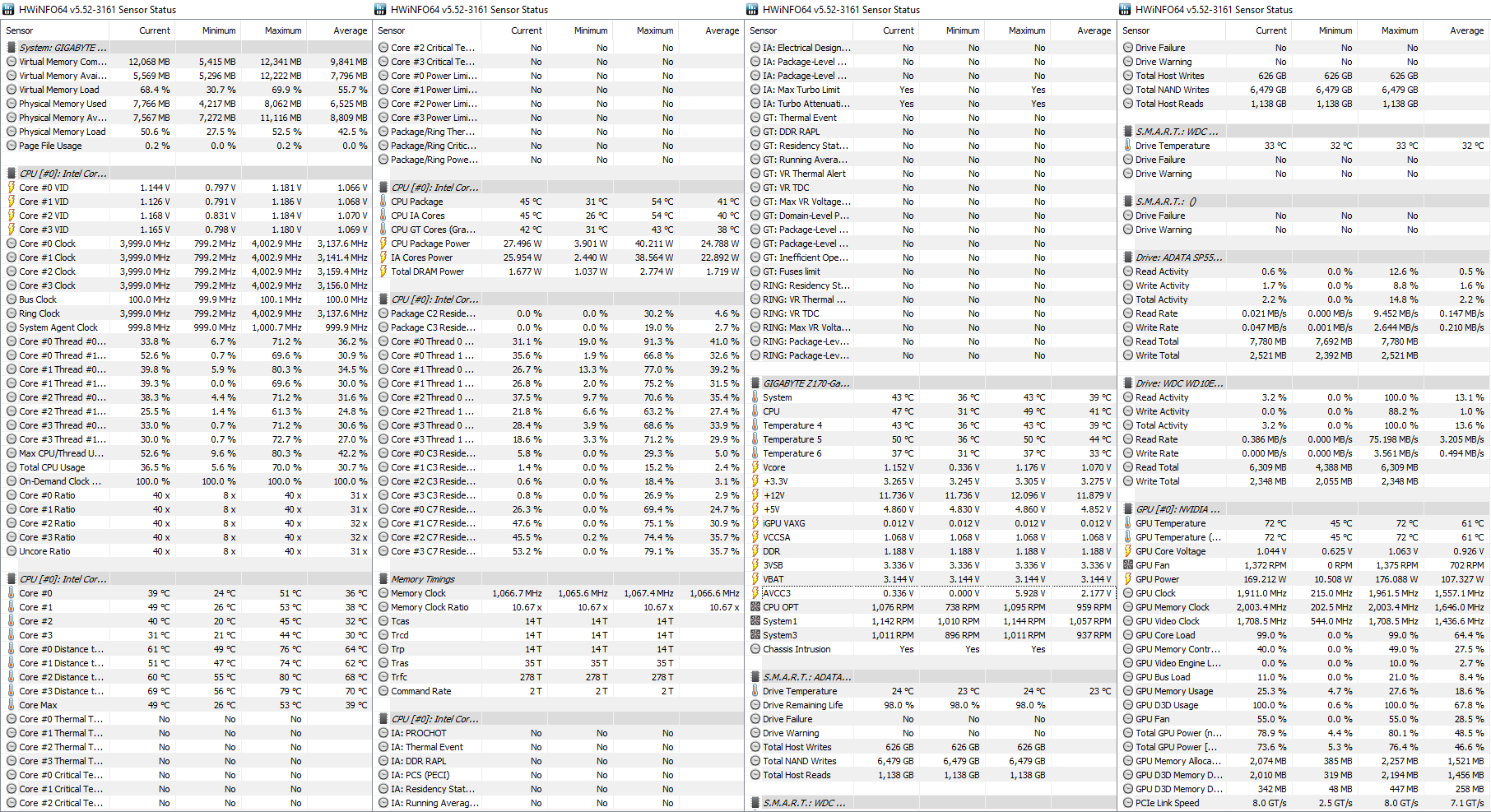The height and width of the screenshot is (812, 1491).
Task: Click the icon beside Chassis Intrusion
Action: tap(755, 649)
